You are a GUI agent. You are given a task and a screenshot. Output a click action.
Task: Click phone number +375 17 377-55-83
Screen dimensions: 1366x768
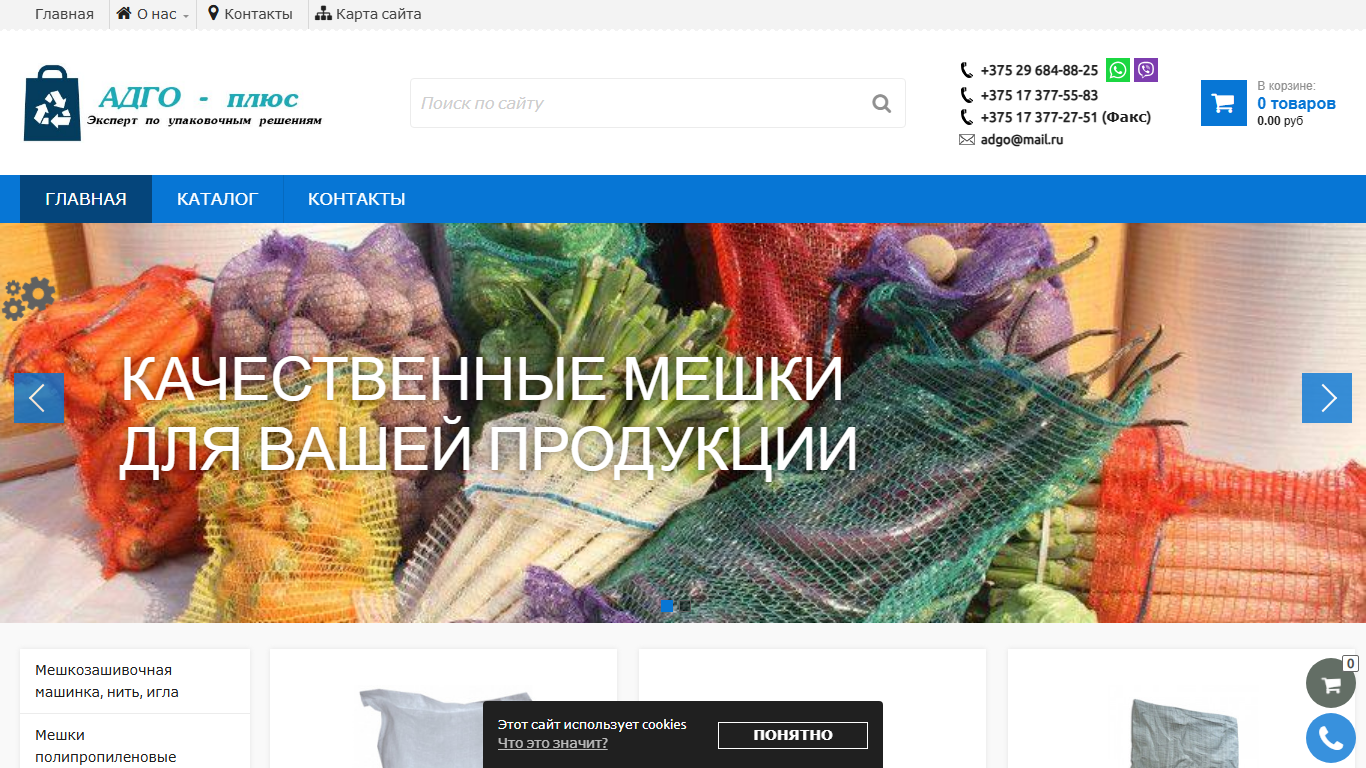tap(1039, 95)
